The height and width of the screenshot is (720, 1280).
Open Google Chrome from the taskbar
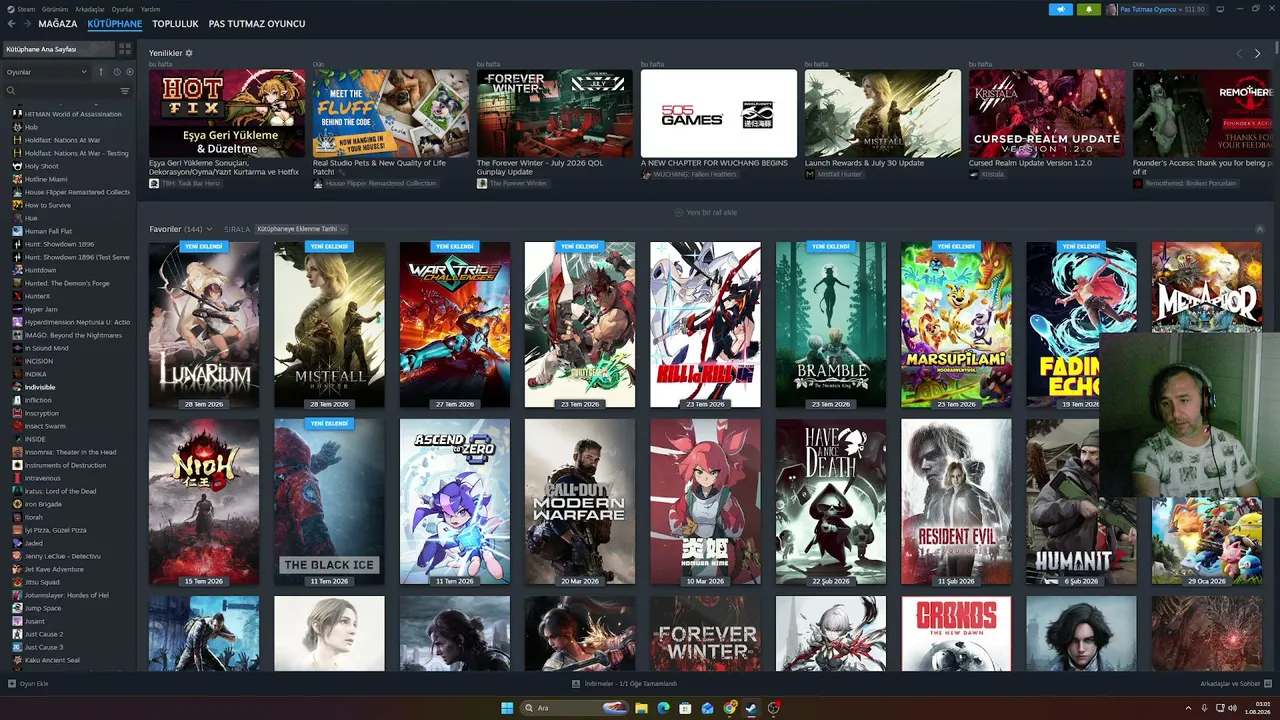point(730,708)
